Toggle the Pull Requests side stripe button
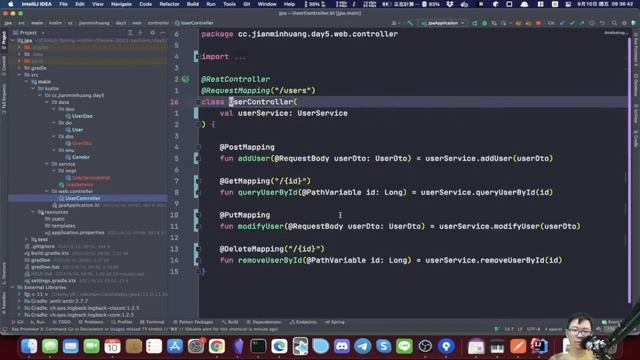 click(4, 98)
